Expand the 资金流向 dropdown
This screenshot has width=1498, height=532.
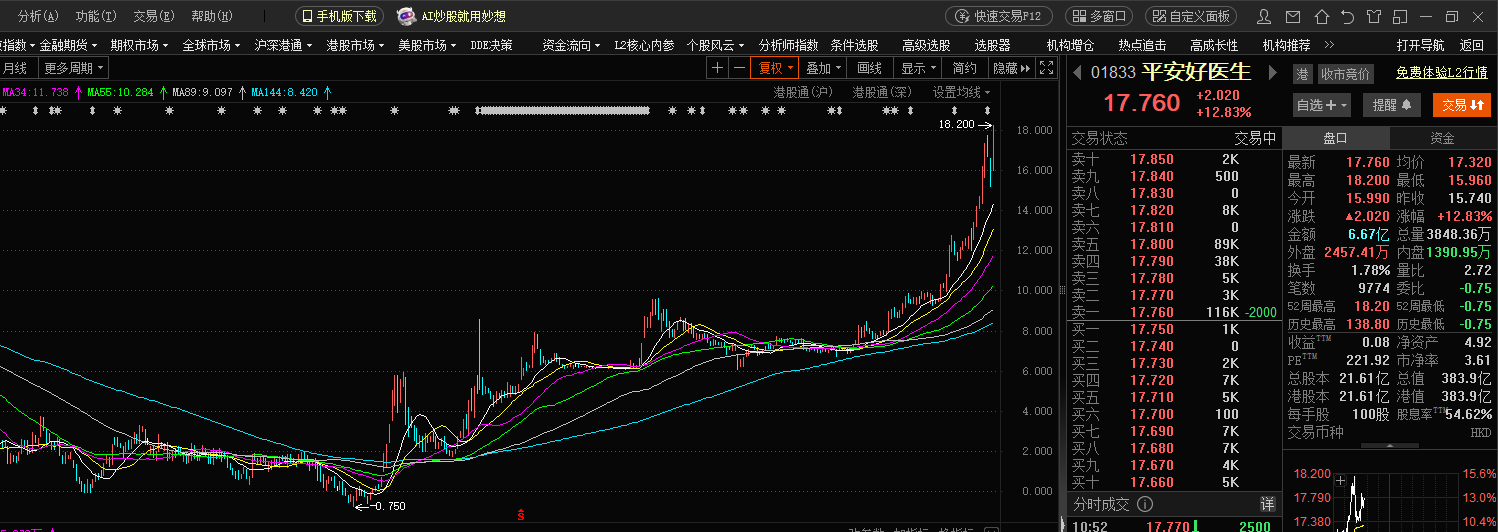click(571, 45)
